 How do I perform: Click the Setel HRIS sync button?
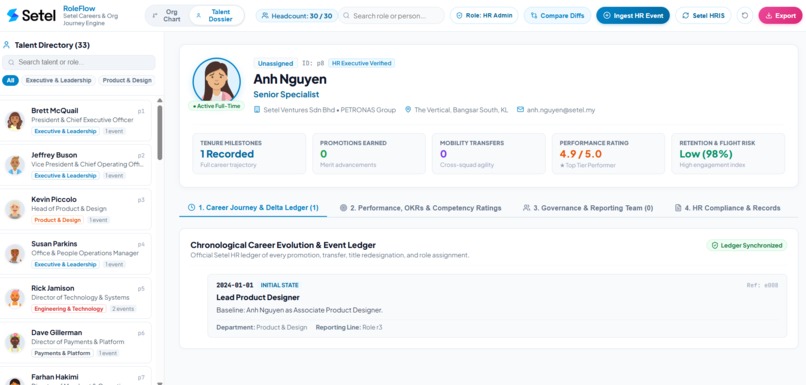[x=703, y=15]
